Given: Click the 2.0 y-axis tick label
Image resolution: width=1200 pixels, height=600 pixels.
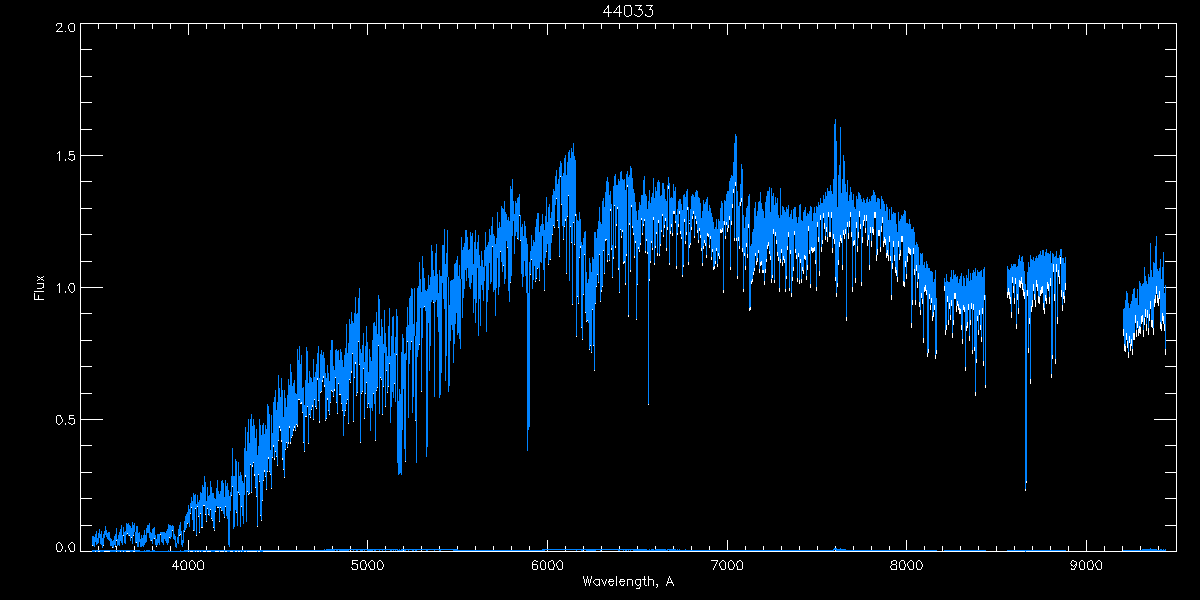Looking at the screenshot, I should tap(66, 28).
